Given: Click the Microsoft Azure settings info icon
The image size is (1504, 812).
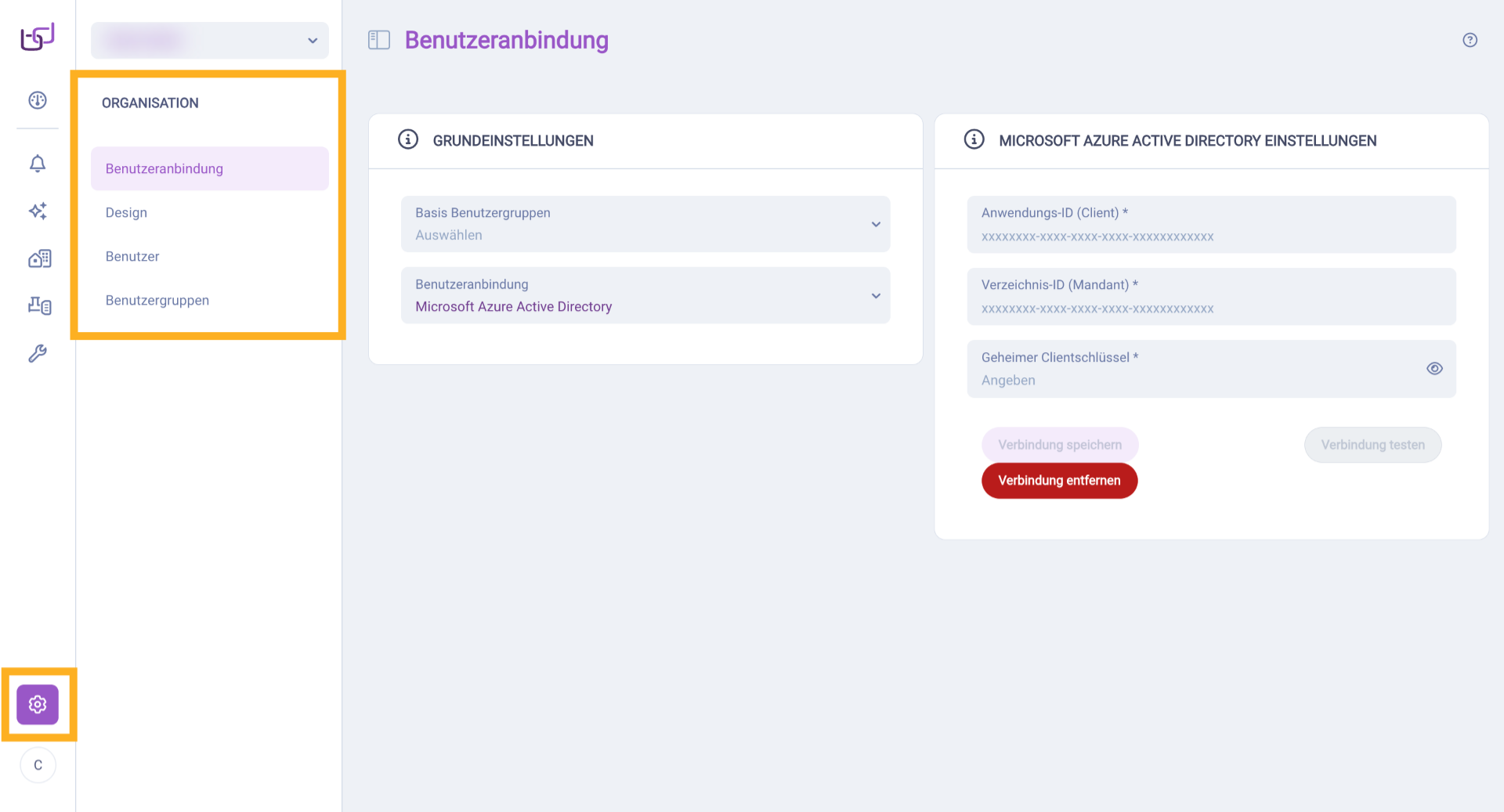Looking at the screenshot, I should (973, 139).
